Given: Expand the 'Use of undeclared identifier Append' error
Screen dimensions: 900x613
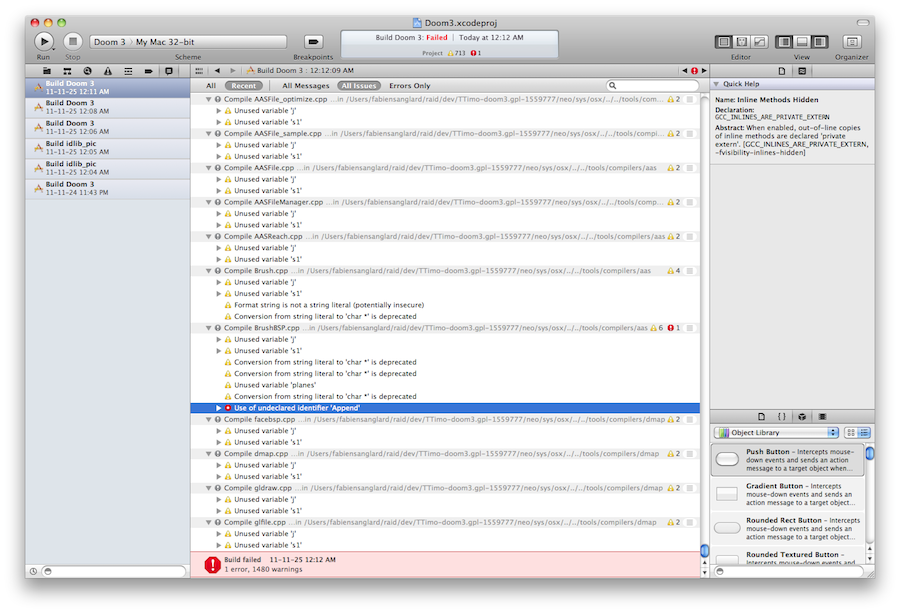Looking at the screenshot, I should pos(219,408).
